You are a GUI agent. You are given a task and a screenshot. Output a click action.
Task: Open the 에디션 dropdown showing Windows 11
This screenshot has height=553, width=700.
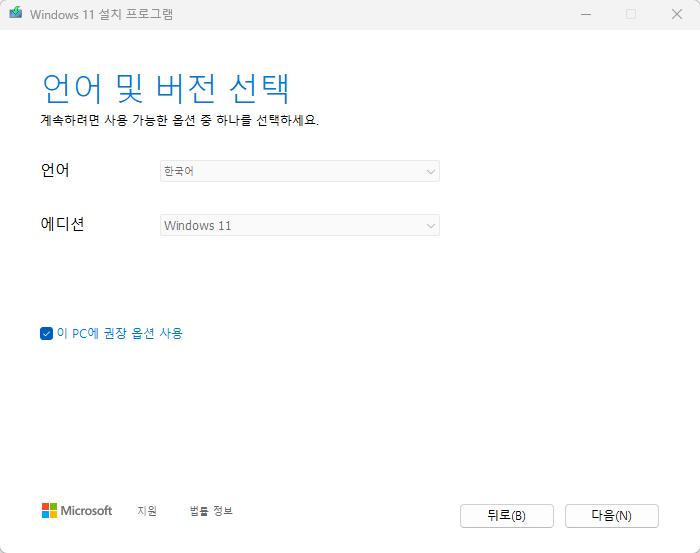click(300, 225)
